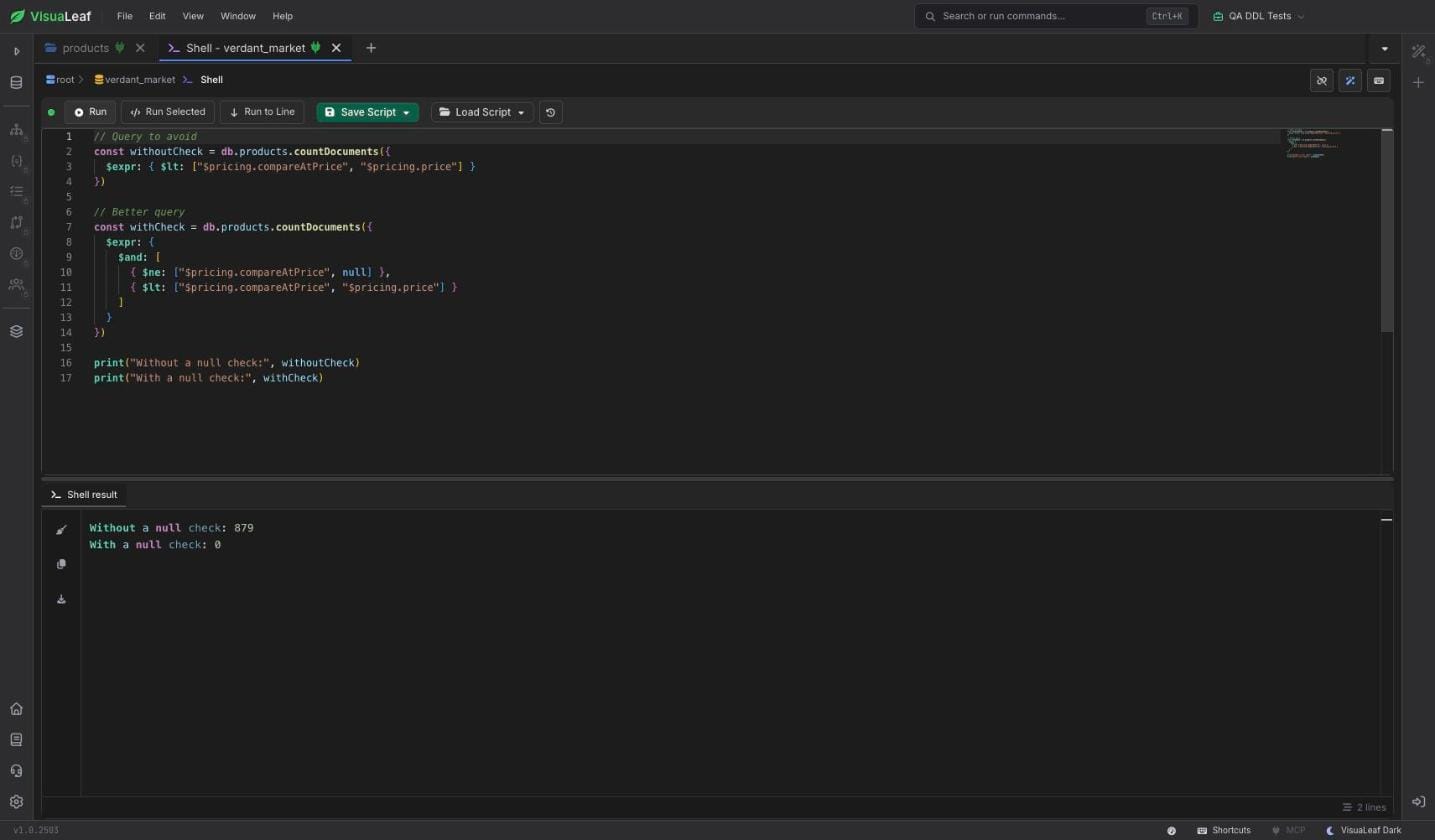Toggle the unlink icon in editor header
The width and height of the screenshot is (1435, 840).
click(1321, 81)
